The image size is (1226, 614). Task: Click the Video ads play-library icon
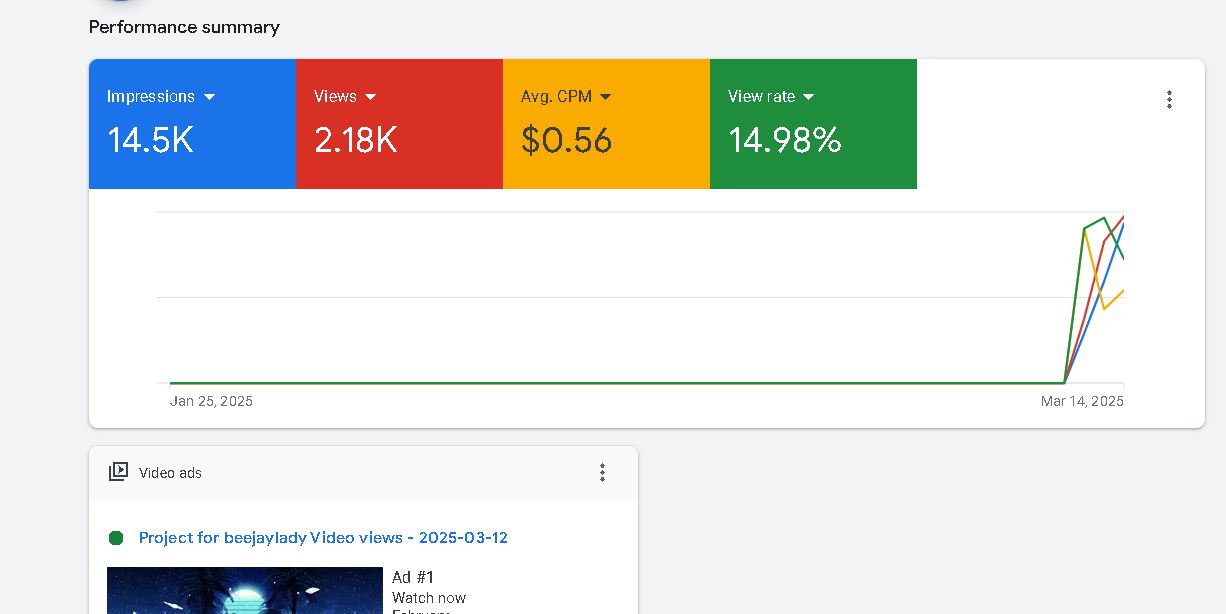(x=118, y=472)
